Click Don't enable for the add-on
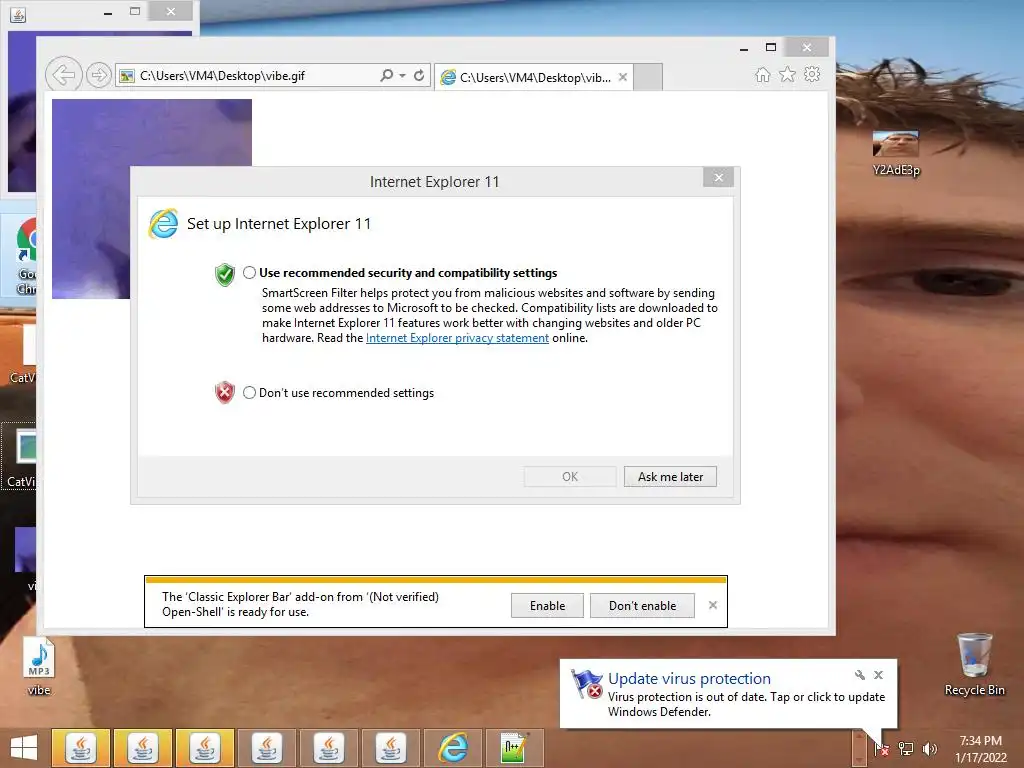 642,605
